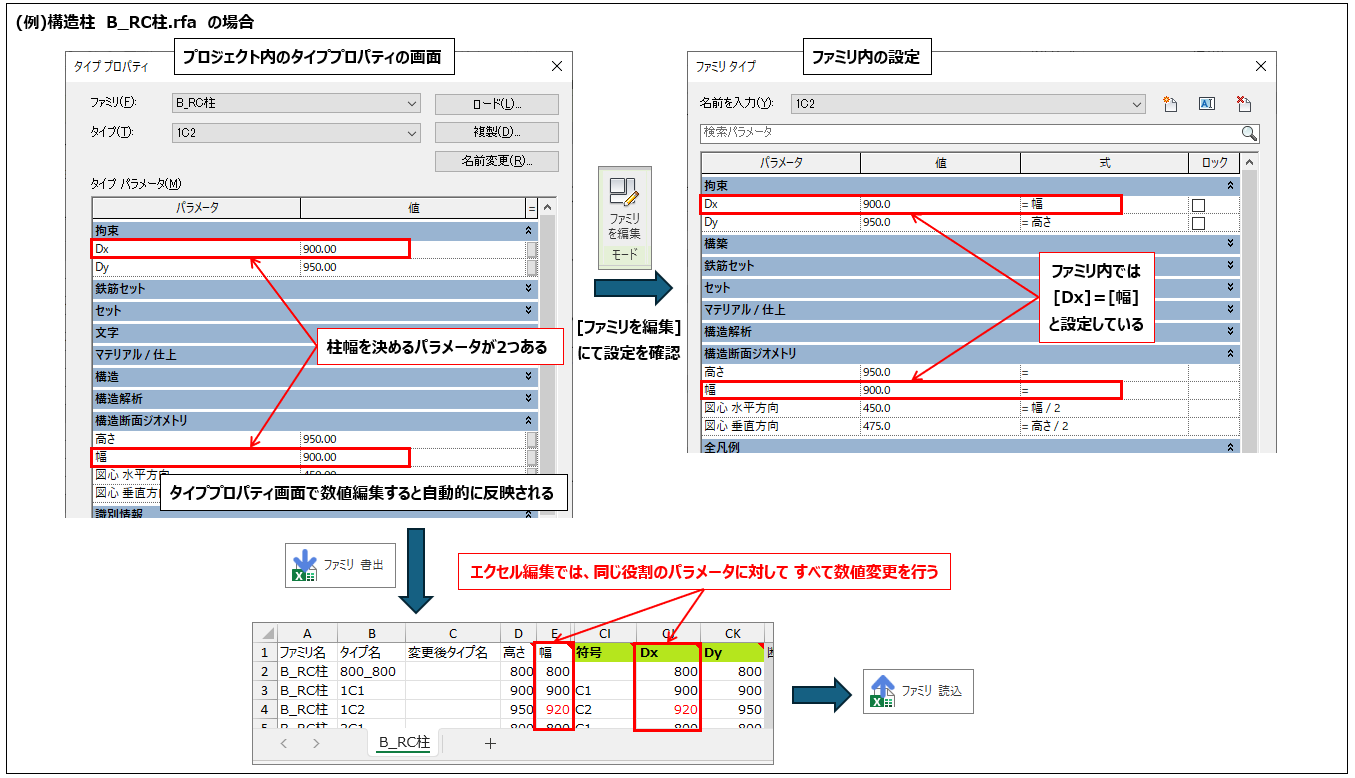Click the 複製(D)... button
Screen dimensions: 1355x778
click(496, 133)
